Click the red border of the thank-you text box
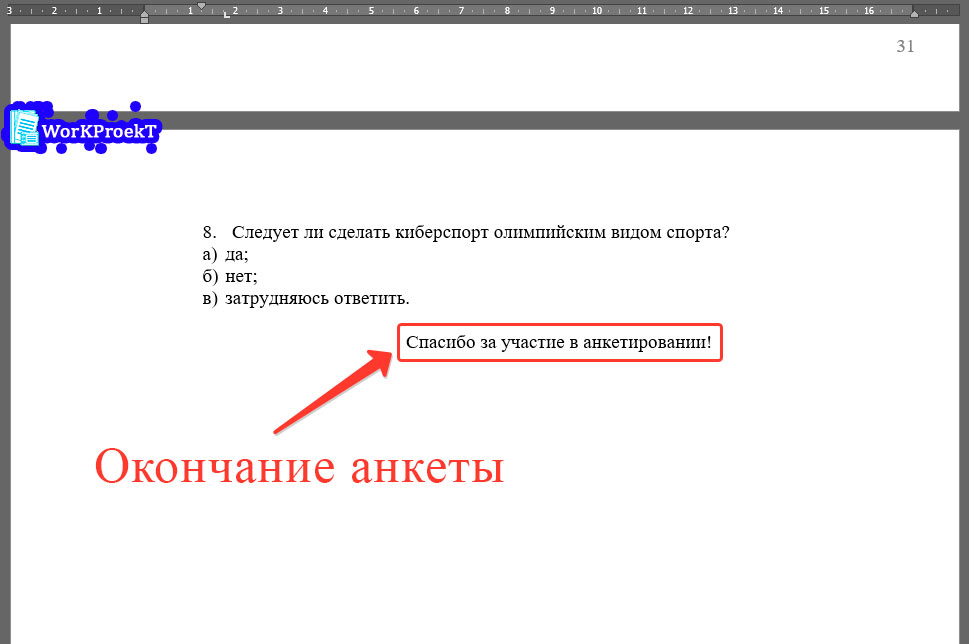Viewport: 969px width, 644px height. 559,326
